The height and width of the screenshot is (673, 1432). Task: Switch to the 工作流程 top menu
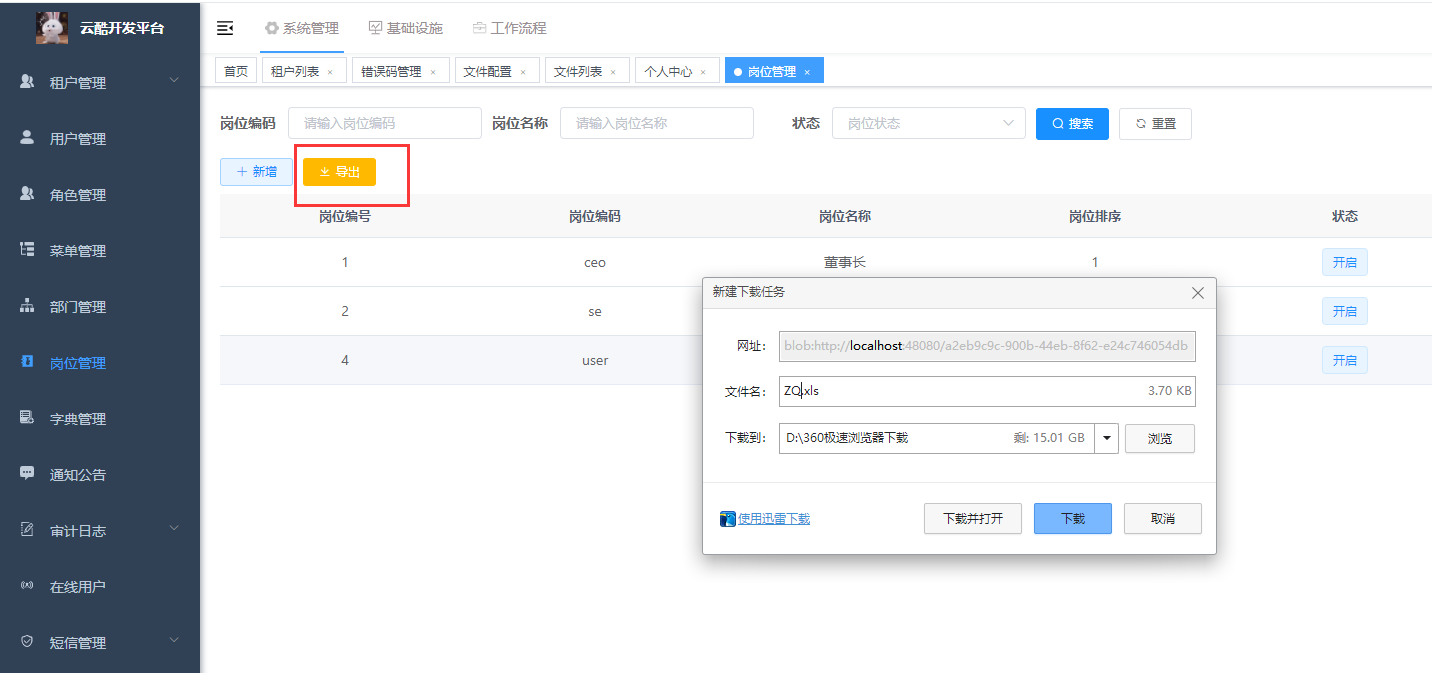coord(510,28)
